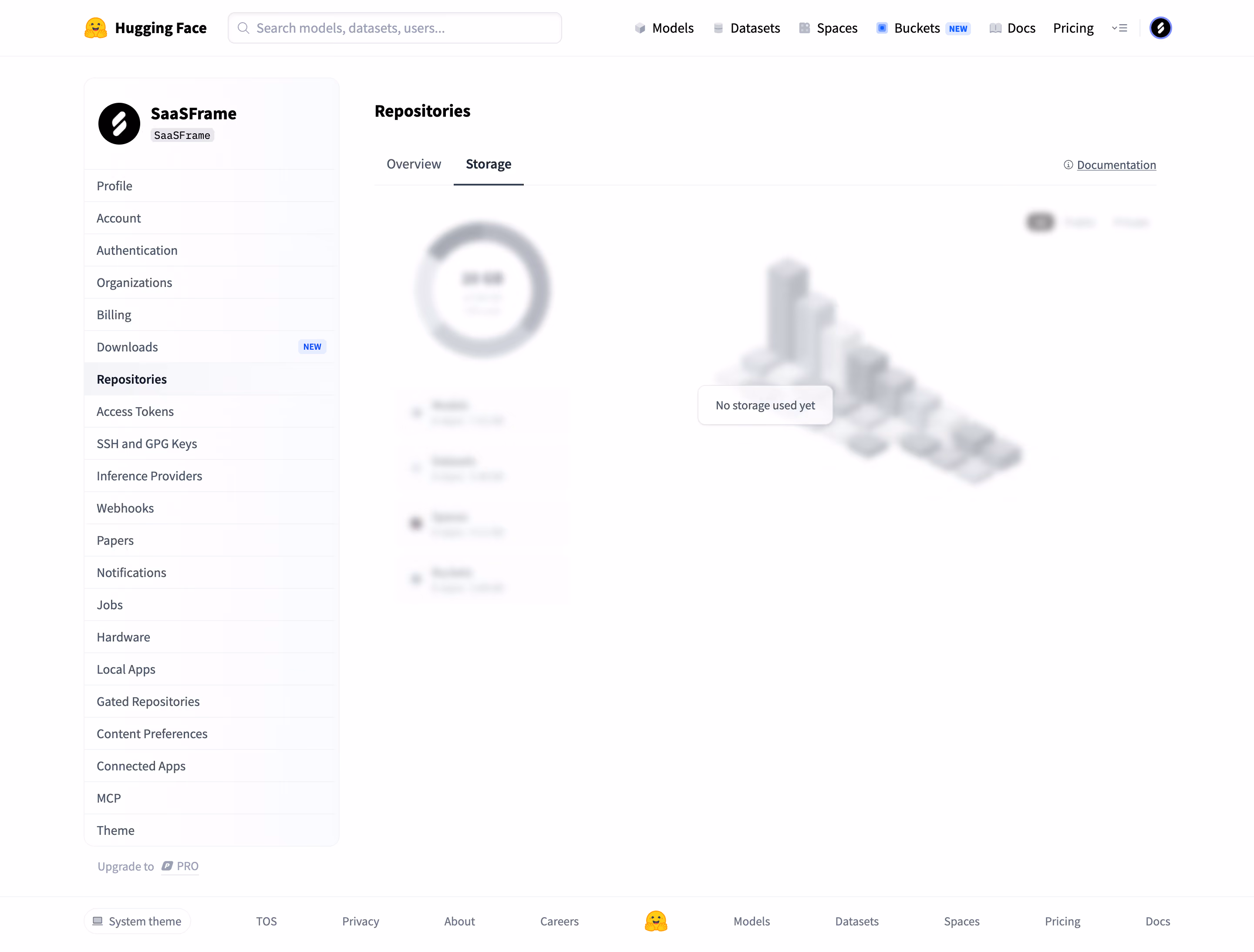Click the Spaces icon in header

pos(805,28)
